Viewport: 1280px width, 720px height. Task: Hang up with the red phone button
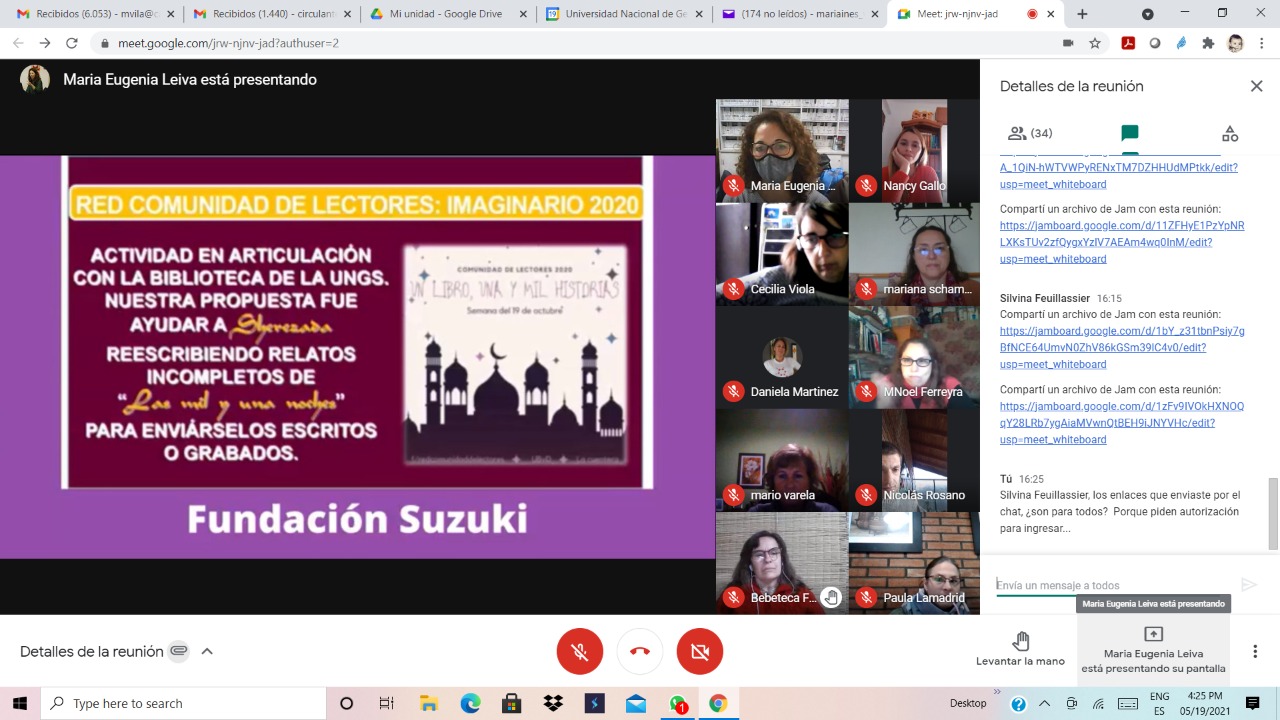pos(640,651)
